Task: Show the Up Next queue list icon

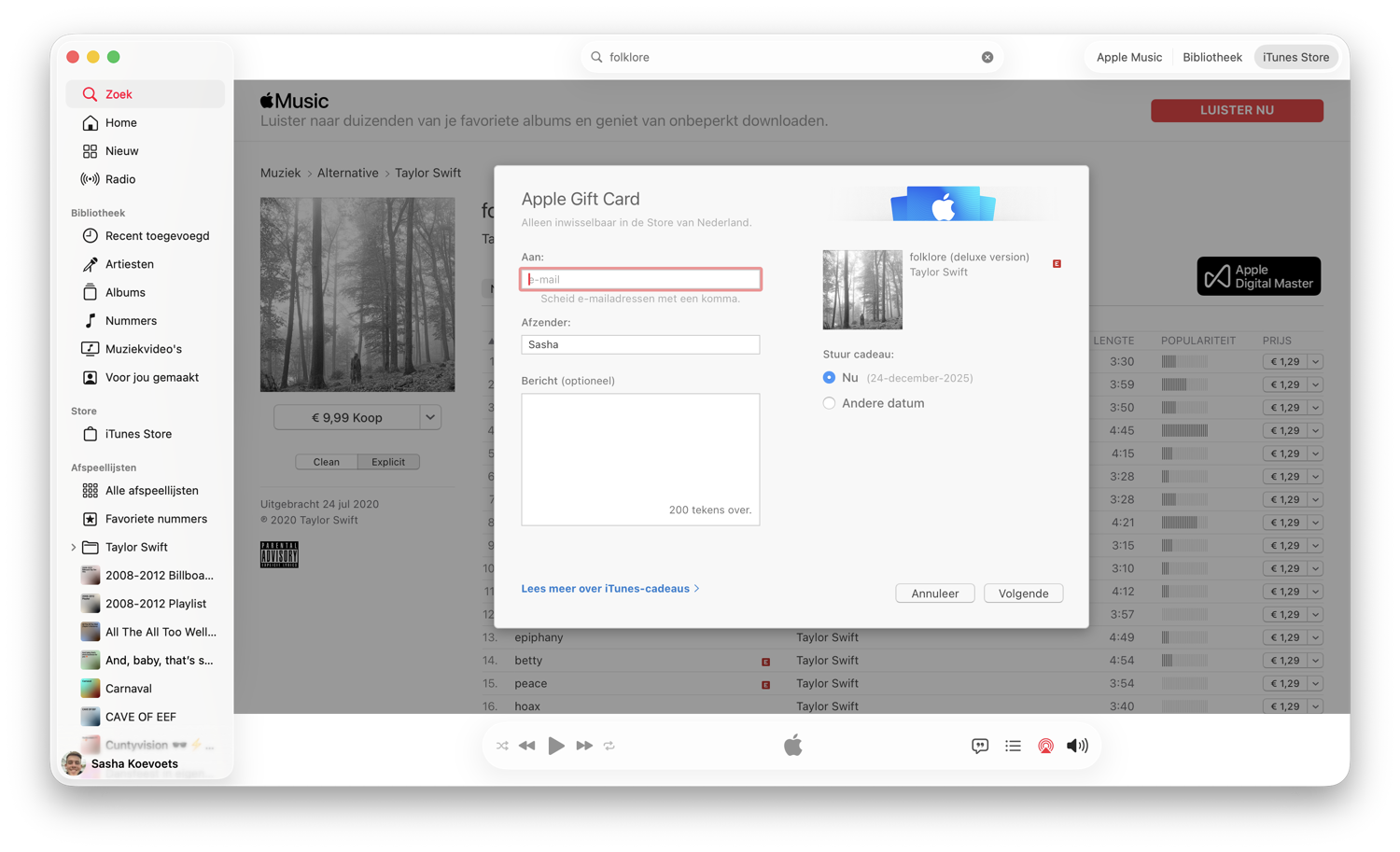Action: [x=1013, y=746]
